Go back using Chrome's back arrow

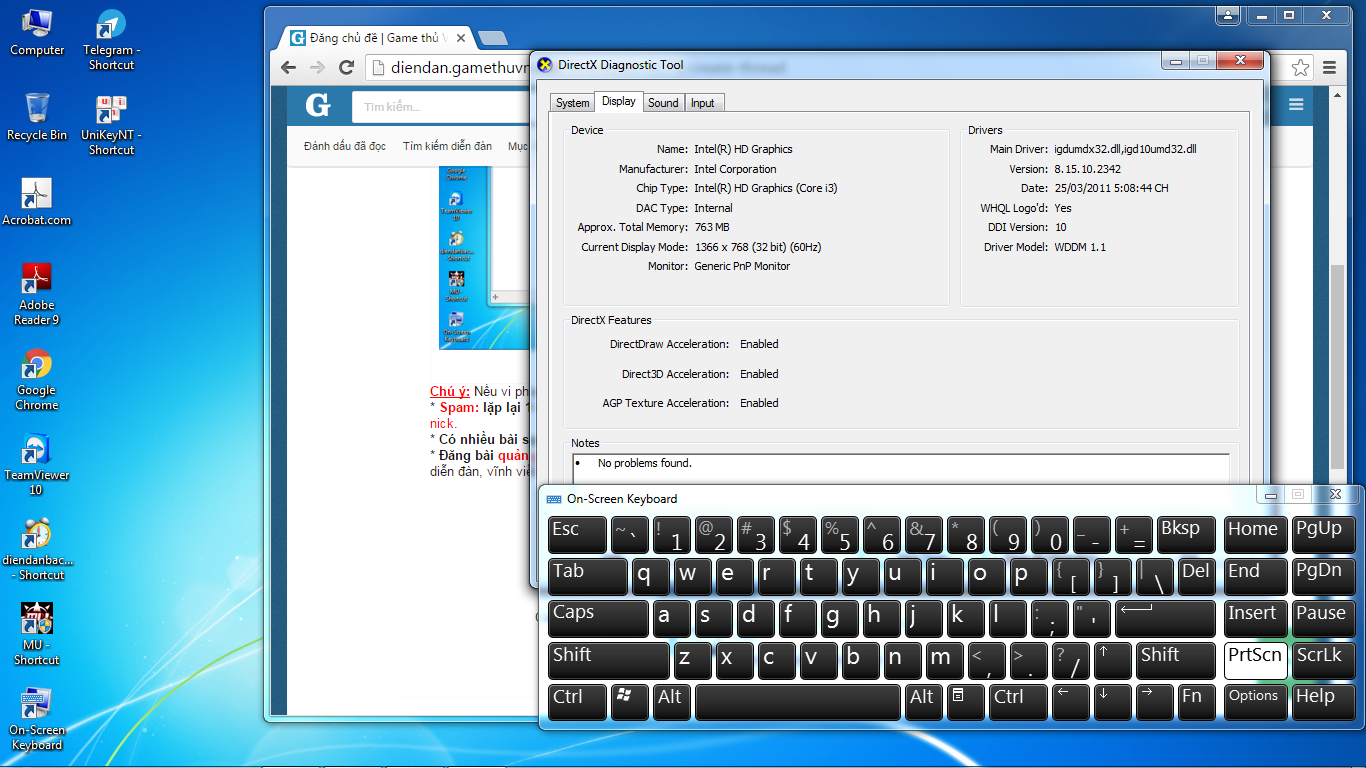point(289,68)
